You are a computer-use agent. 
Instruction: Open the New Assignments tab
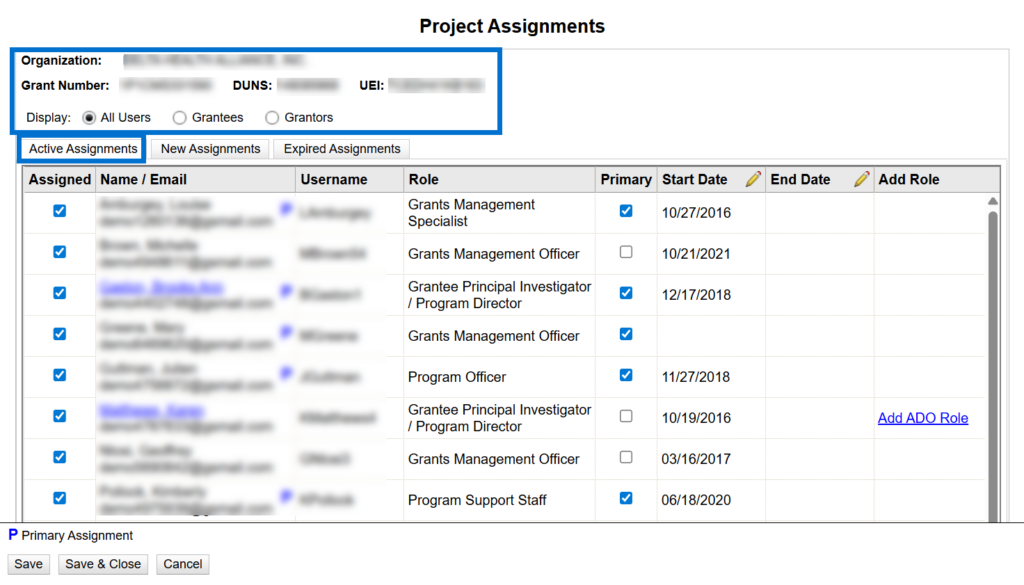pyautogui.click(x=210, y=149)
